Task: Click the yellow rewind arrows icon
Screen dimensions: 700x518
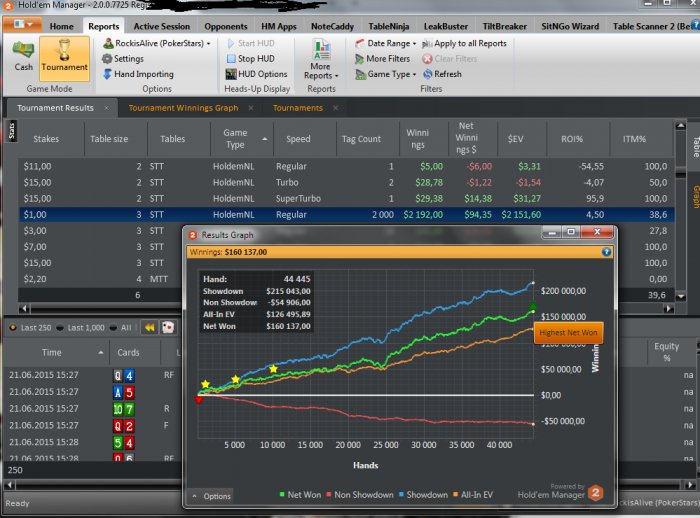Action: 150,327
